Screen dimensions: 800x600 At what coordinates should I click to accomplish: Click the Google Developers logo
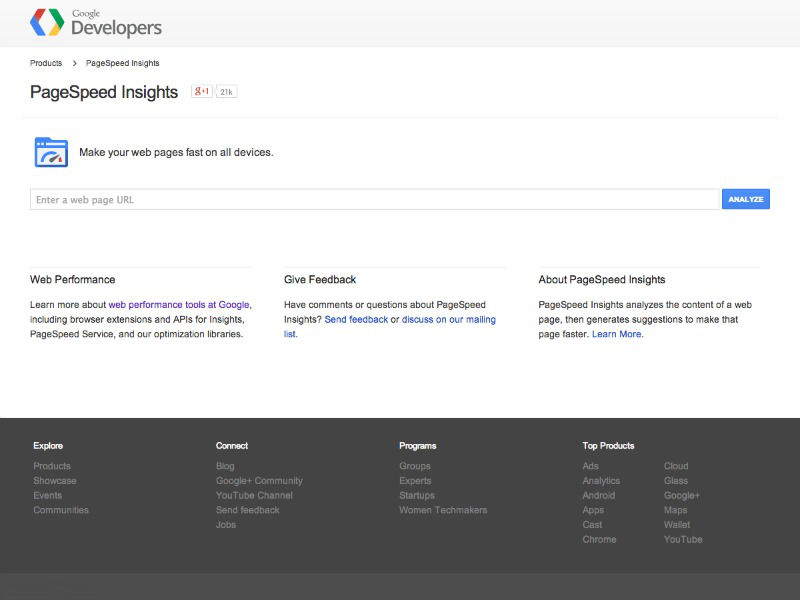pyautogui.click(x=96, y=23)
